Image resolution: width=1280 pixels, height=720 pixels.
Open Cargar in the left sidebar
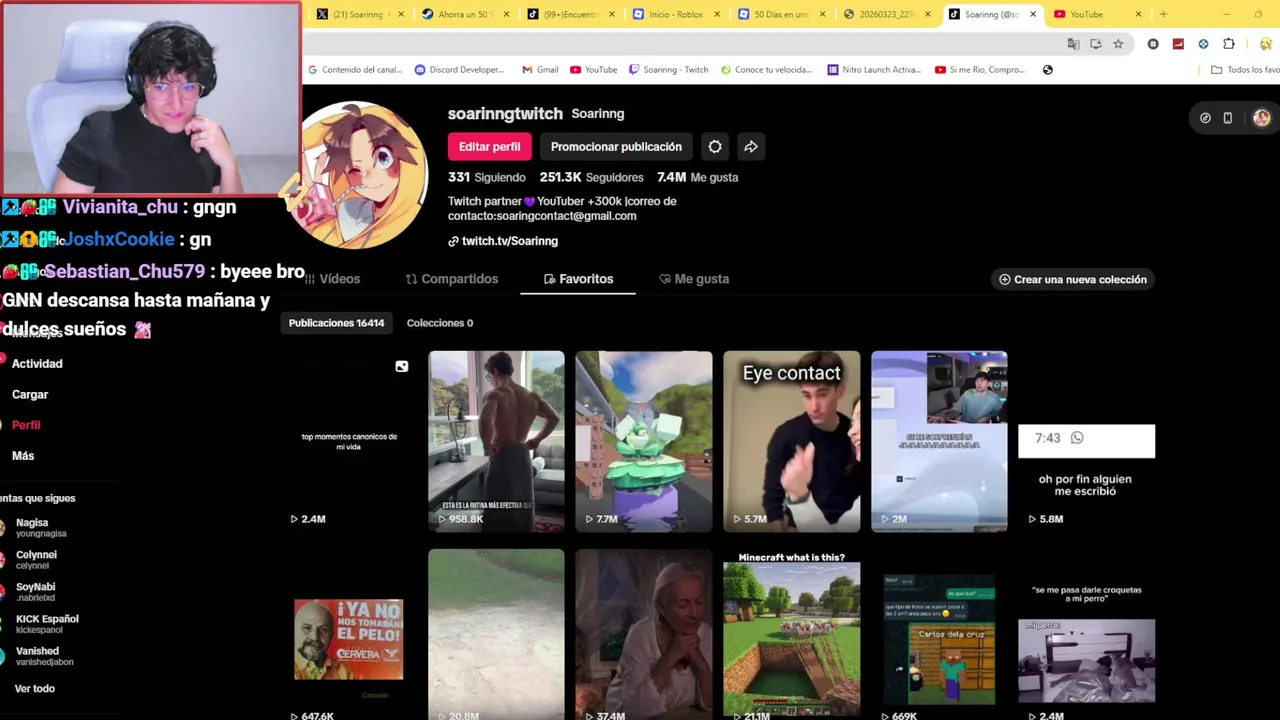pyautogui.click(x=30, y=395)
